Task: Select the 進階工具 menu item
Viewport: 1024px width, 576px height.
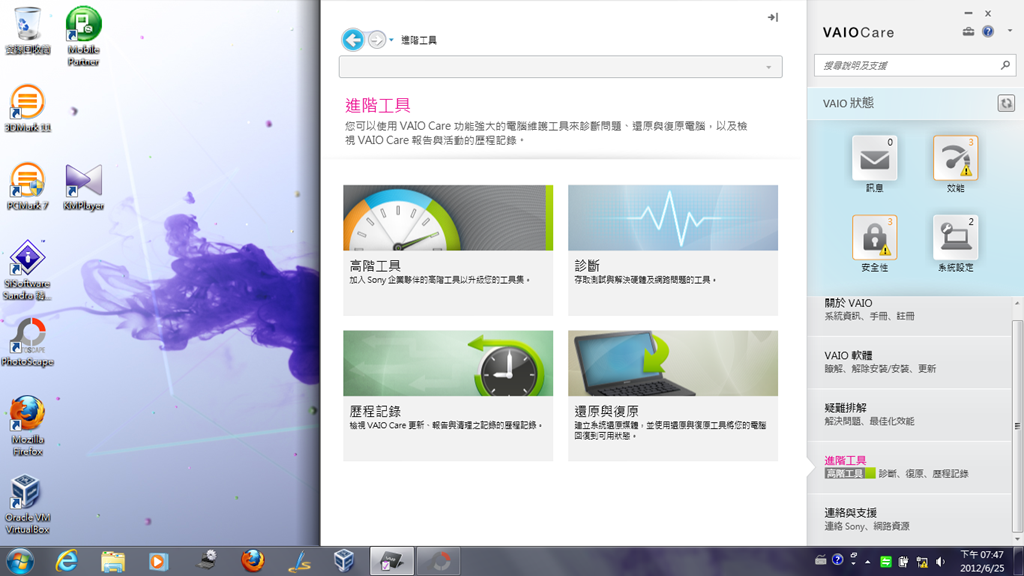Action: point(909,467)
